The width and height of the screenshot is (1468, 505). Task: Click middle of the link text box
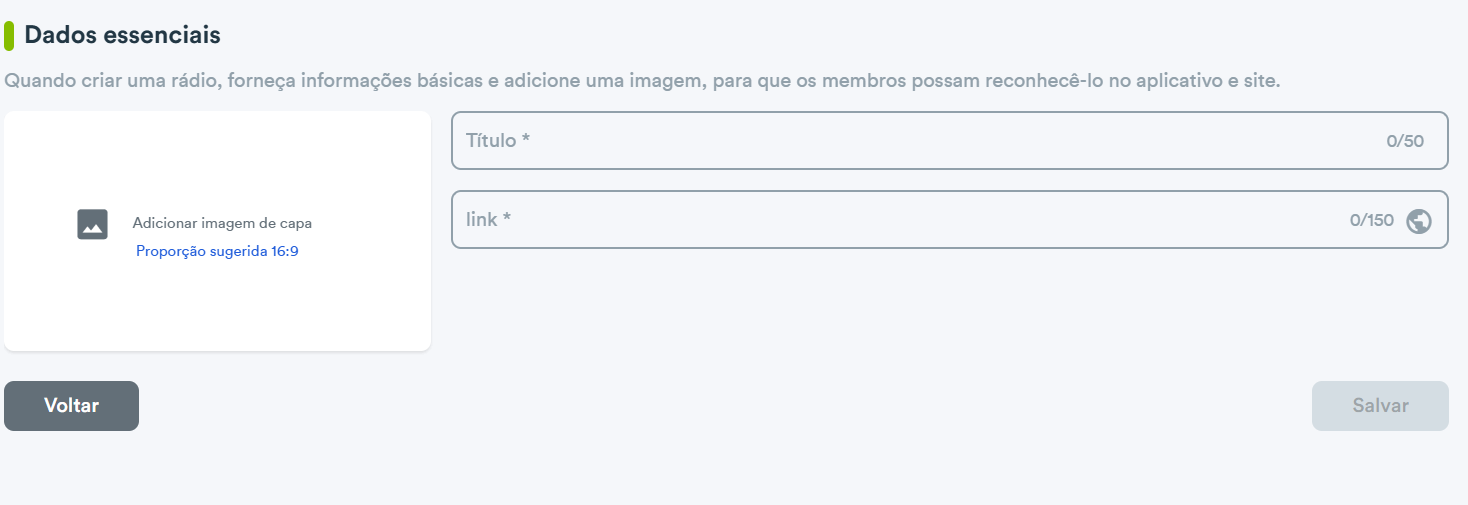click(x=950, y=219)
